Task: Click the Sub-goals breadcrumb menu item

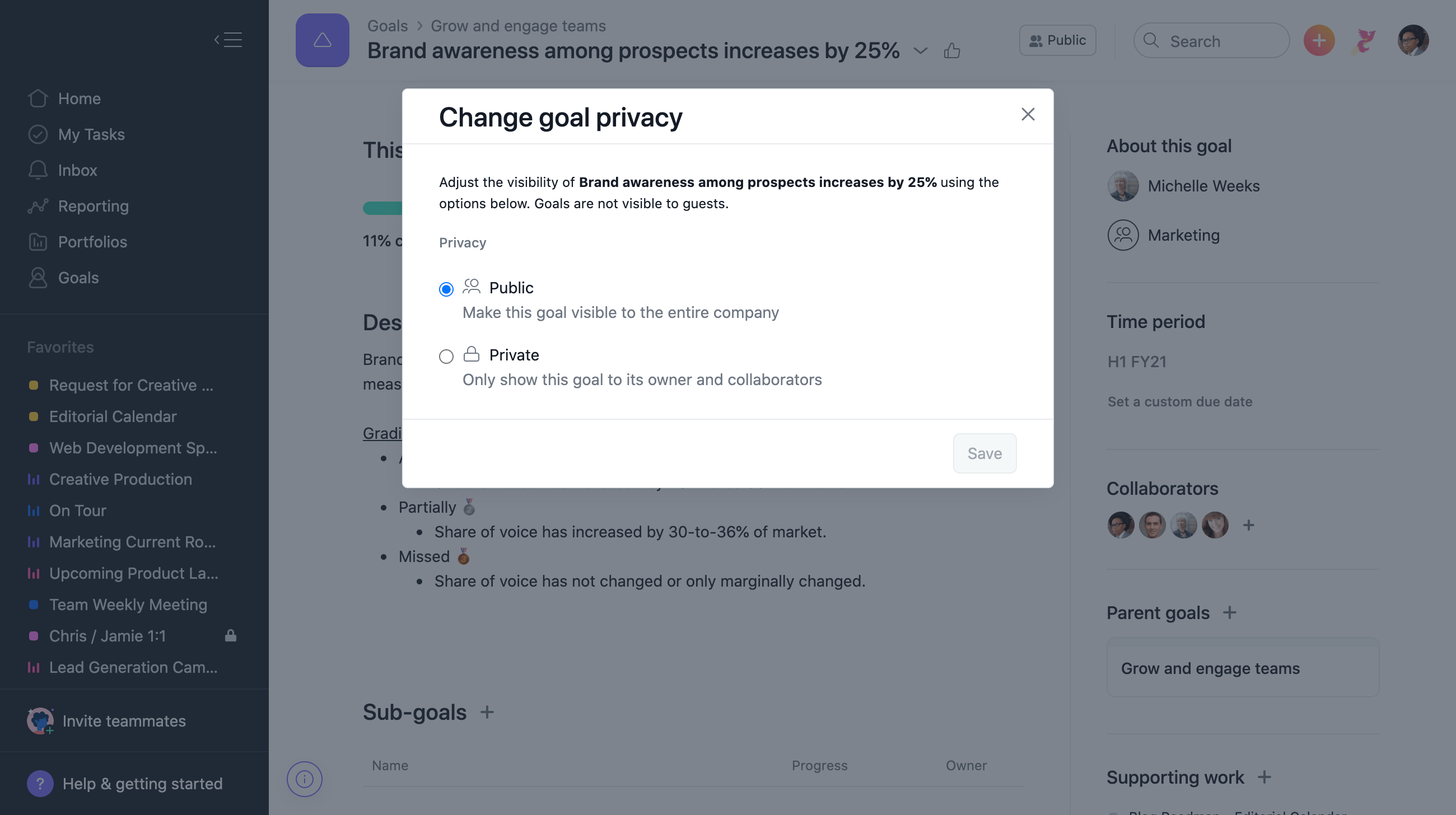Action: pyautogui.click(x=414, y=711)
